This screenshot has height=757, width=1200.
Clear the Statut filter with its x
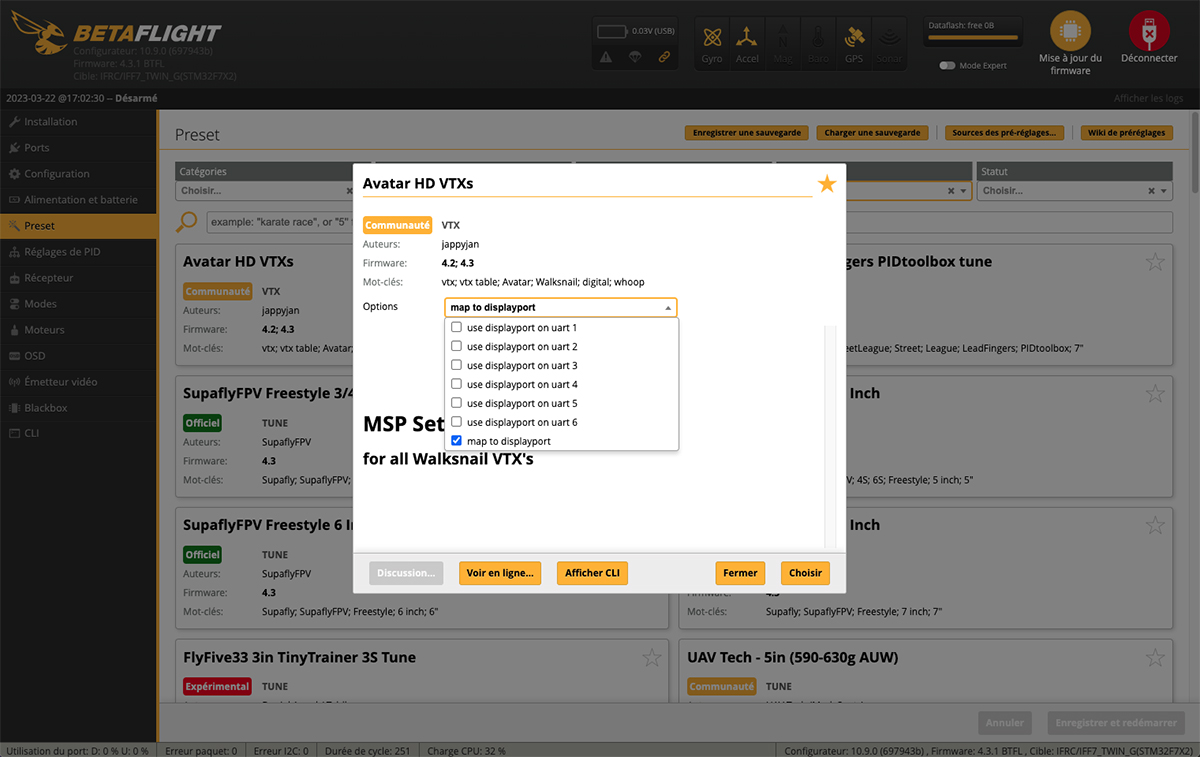point(1151,191)
